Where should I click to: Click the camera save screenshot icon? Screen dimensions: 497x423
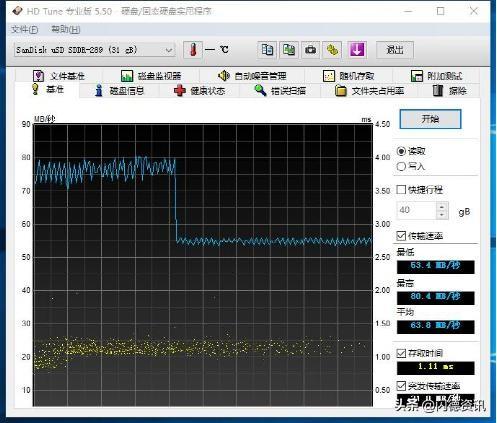pos(311,50)
